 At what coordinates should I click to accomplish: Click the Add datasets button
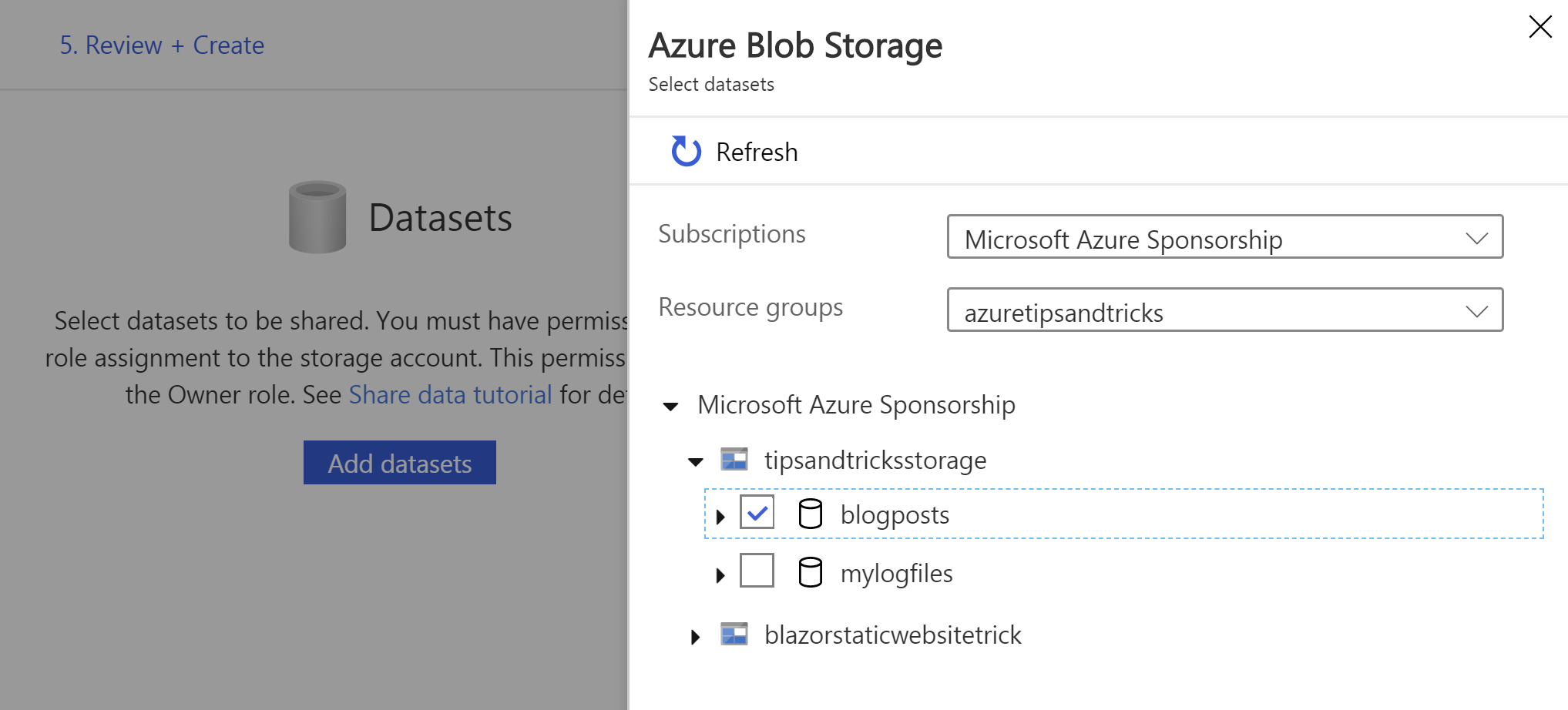[400, 463]
